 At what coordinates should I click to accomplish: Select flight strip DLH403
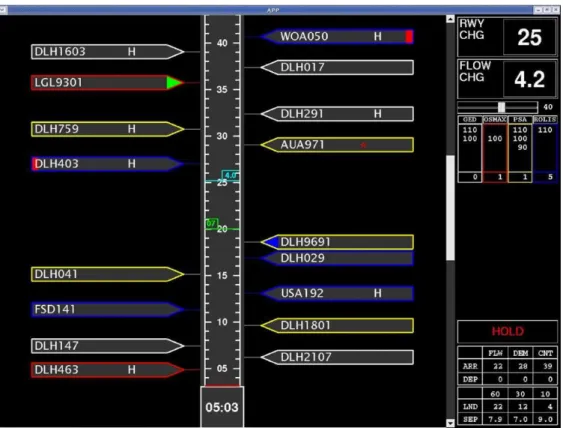pyautogui.click(x=108, y=164)
